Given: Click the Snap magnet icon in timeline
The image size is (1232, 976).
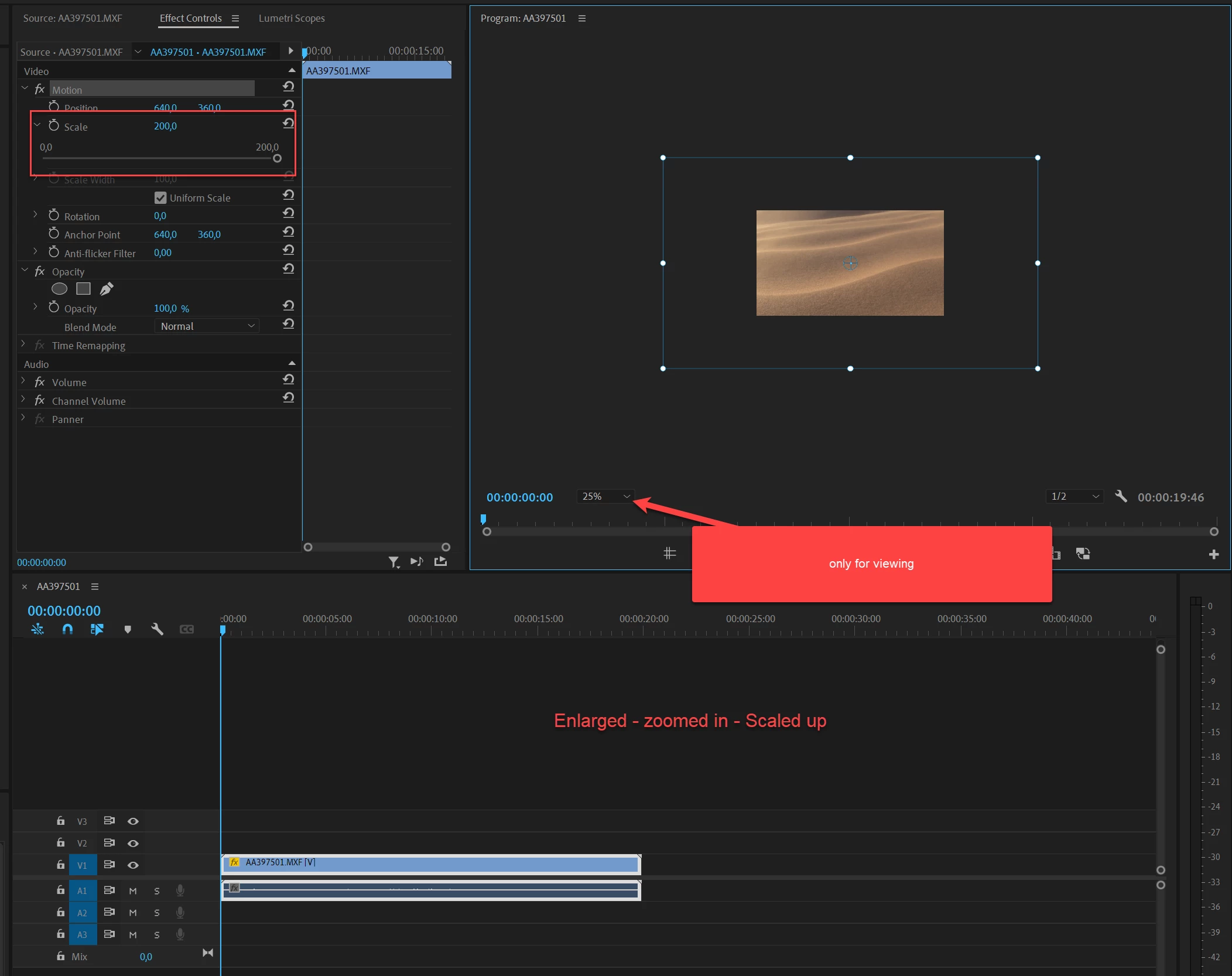Looking at the screenshot, I should (x=68, y=629).
